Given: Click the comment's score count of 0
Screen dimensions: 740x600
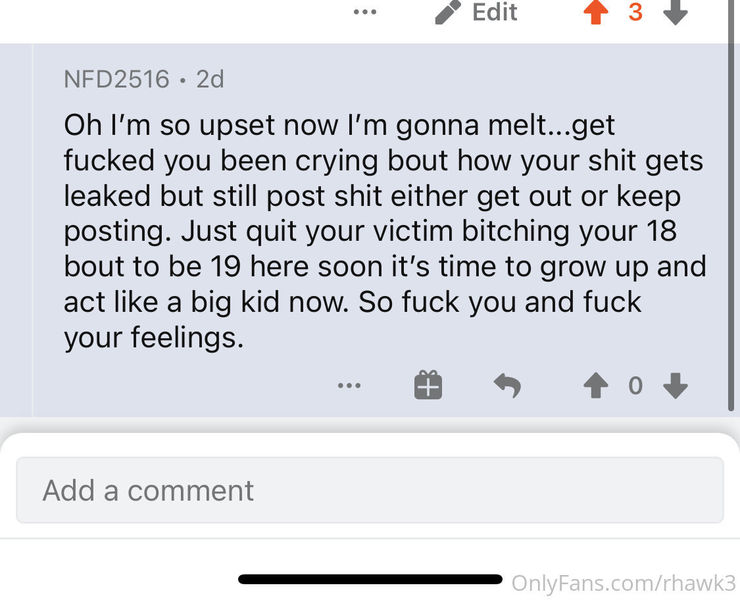Looking at the screenshot, I should click(635, 386).
